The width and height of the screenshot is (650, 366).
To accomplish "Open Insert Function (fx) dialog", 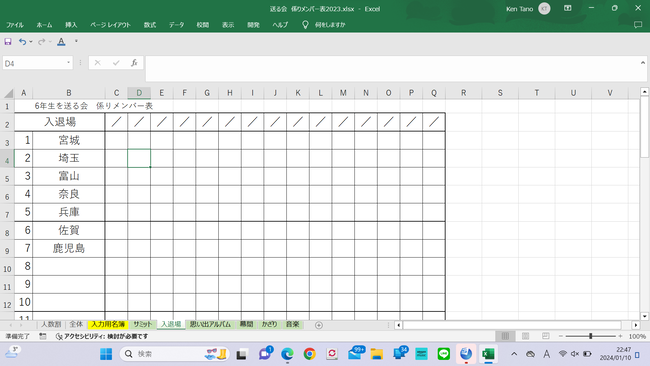I will click(x=134, y=63).
